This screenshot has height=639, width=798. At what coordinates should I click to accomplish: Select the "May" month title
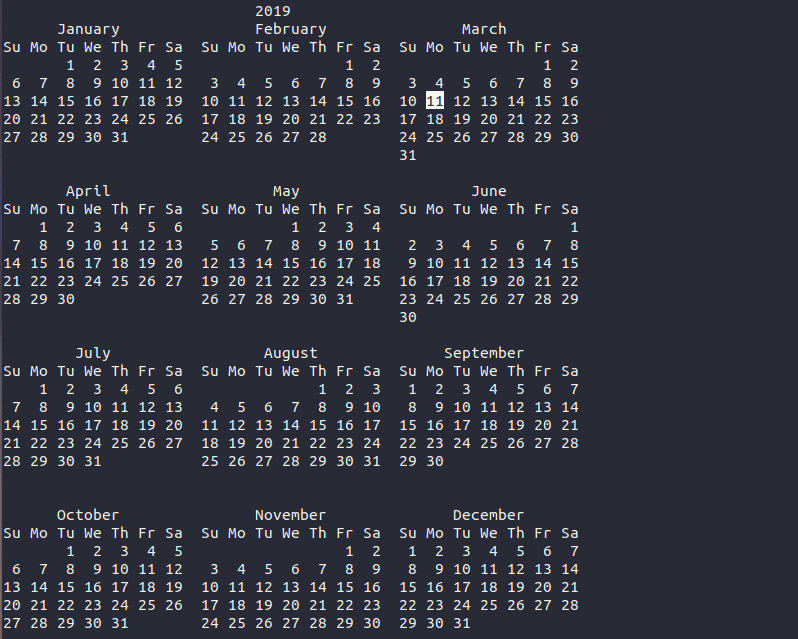(x=286, y=191)
